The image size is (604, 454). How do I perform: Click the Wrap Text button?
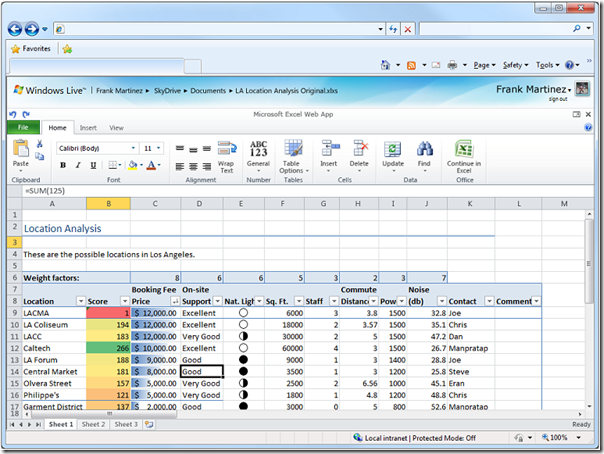pyautogui.click(x=226, y=157)
